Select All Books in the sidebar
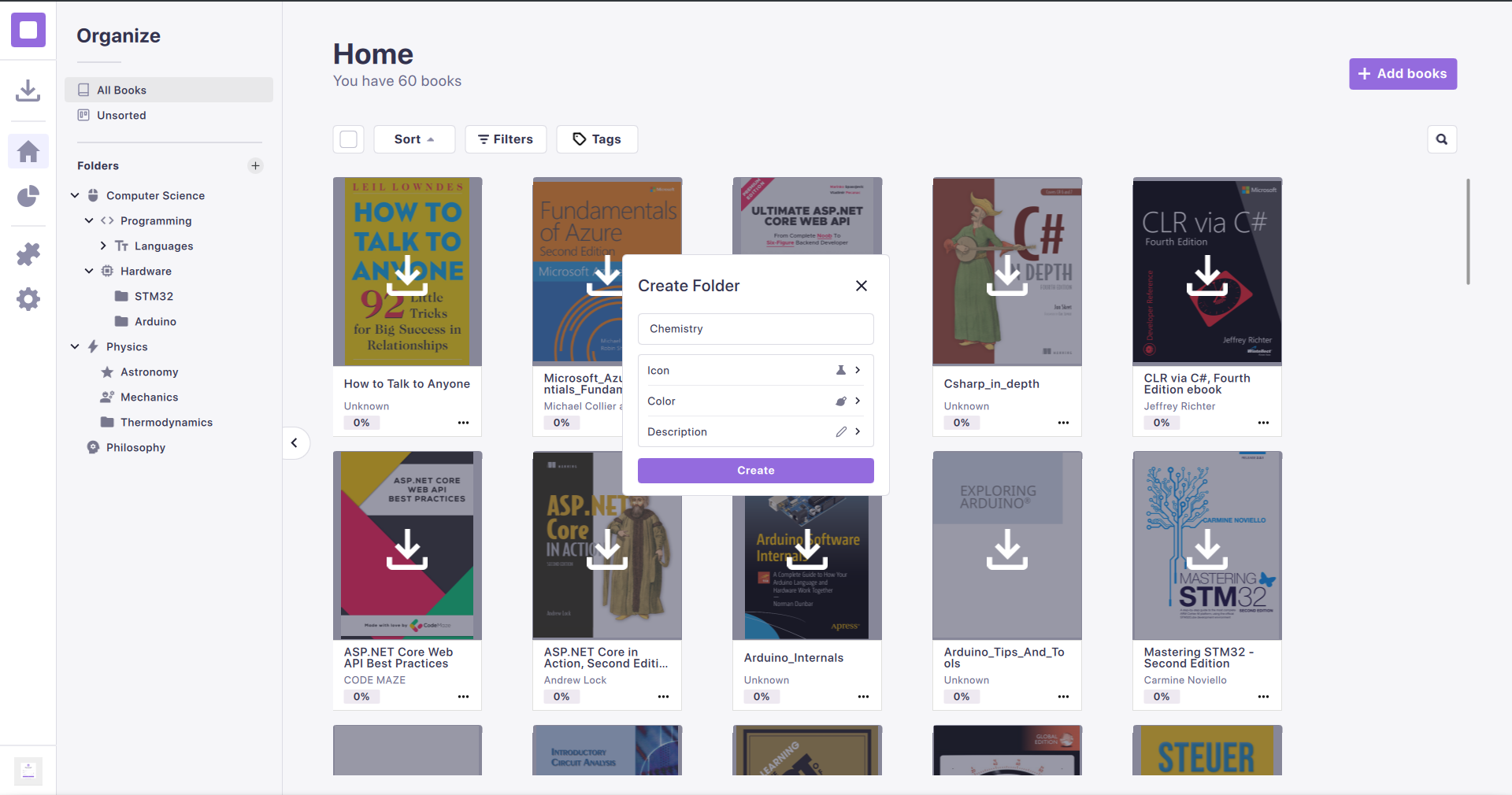Viewport: 1512px width, 795px height. (x=121, y=90)
